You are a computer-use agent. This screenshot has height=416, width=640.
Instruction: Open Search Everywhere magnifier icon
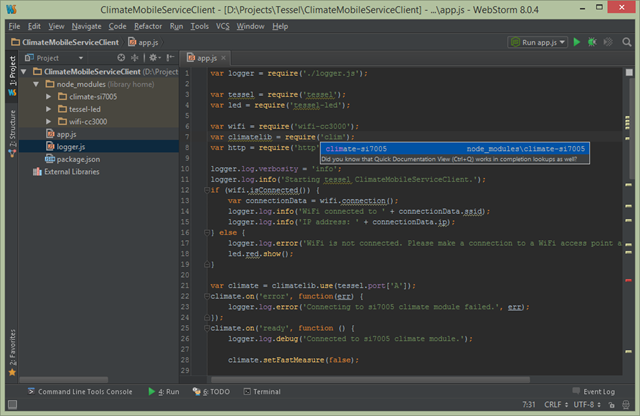(x=628, y=42)
